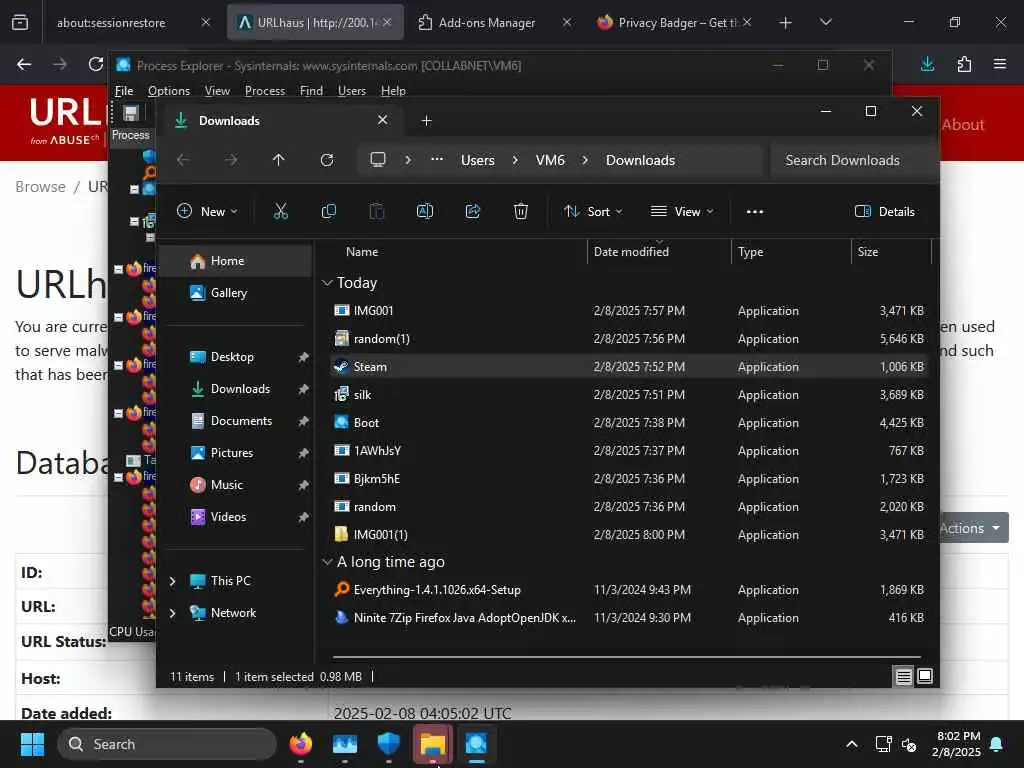Viewport: 1024px width, 768px height.
Task: Click the Copy icon in Explorer toolbar
Action: (x=328, y=211)
